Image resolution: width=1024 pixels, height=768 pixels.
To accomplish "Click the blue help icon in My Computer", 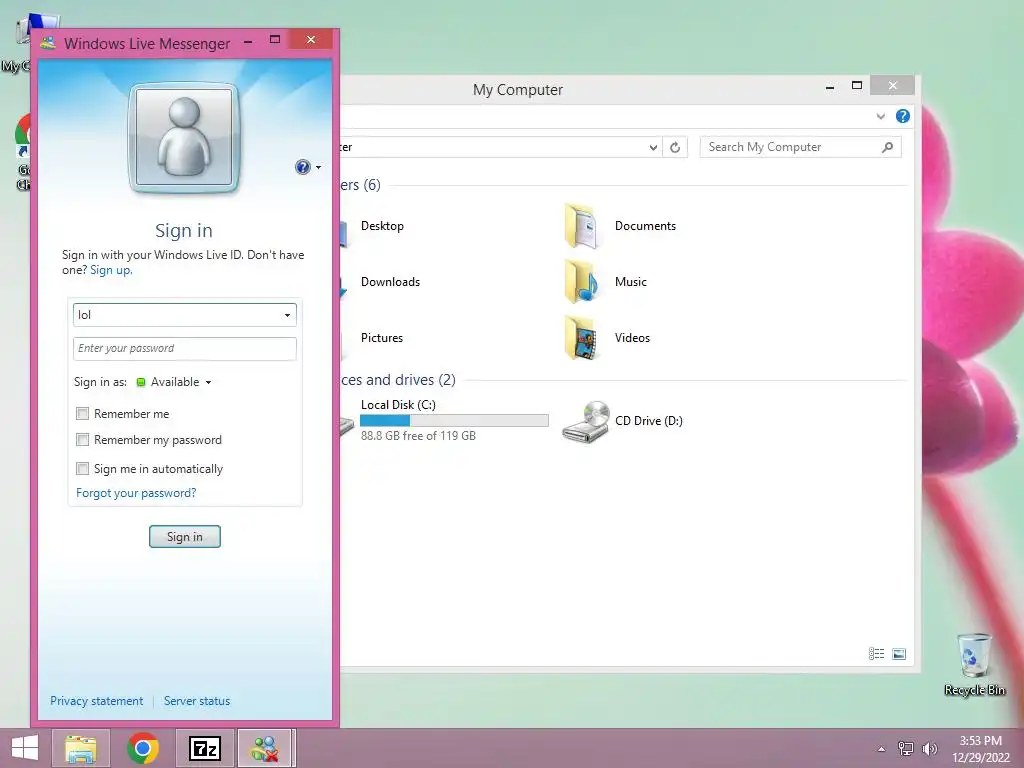I will point(903,116).
